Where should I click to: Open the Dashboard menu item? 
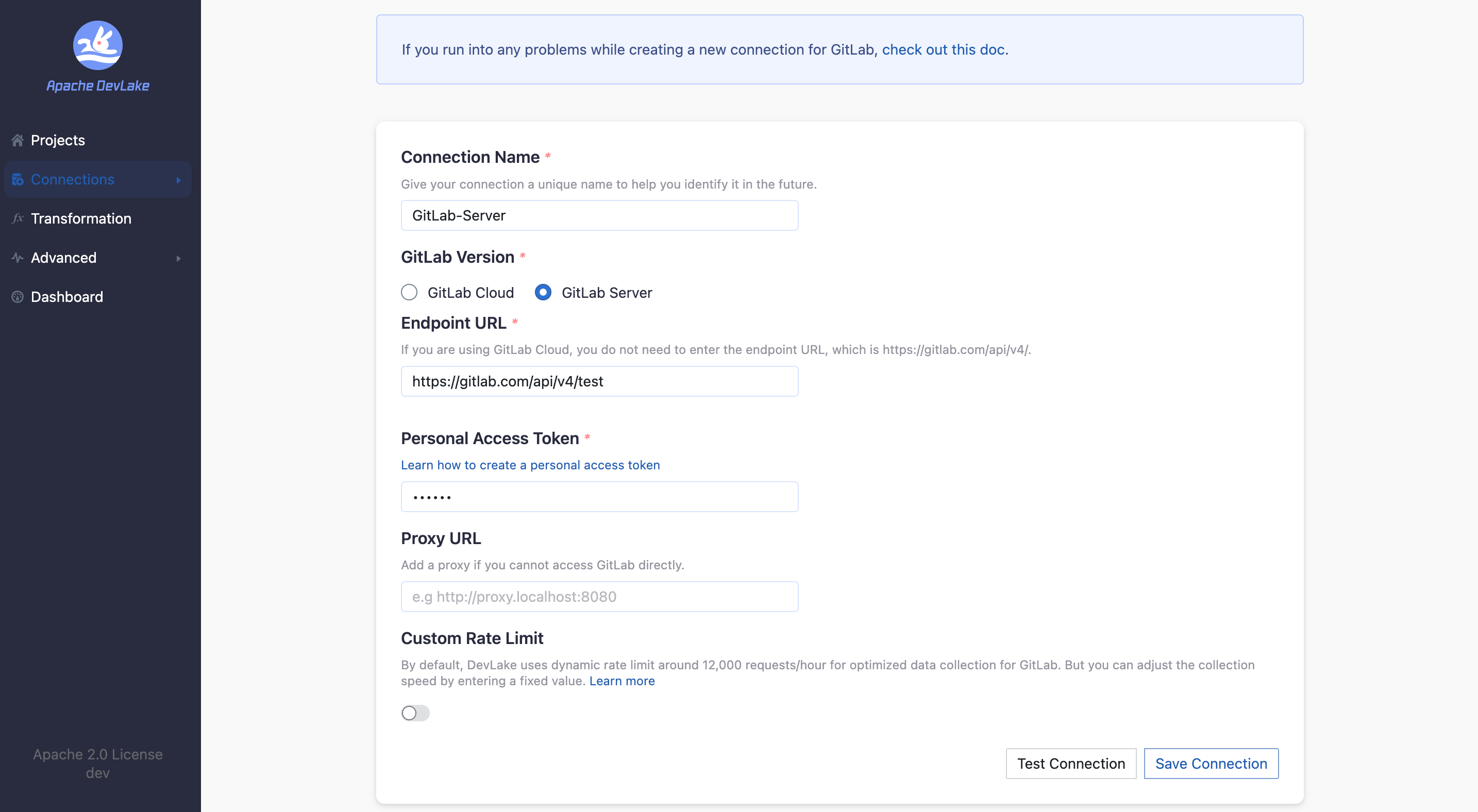coord(66,296)
